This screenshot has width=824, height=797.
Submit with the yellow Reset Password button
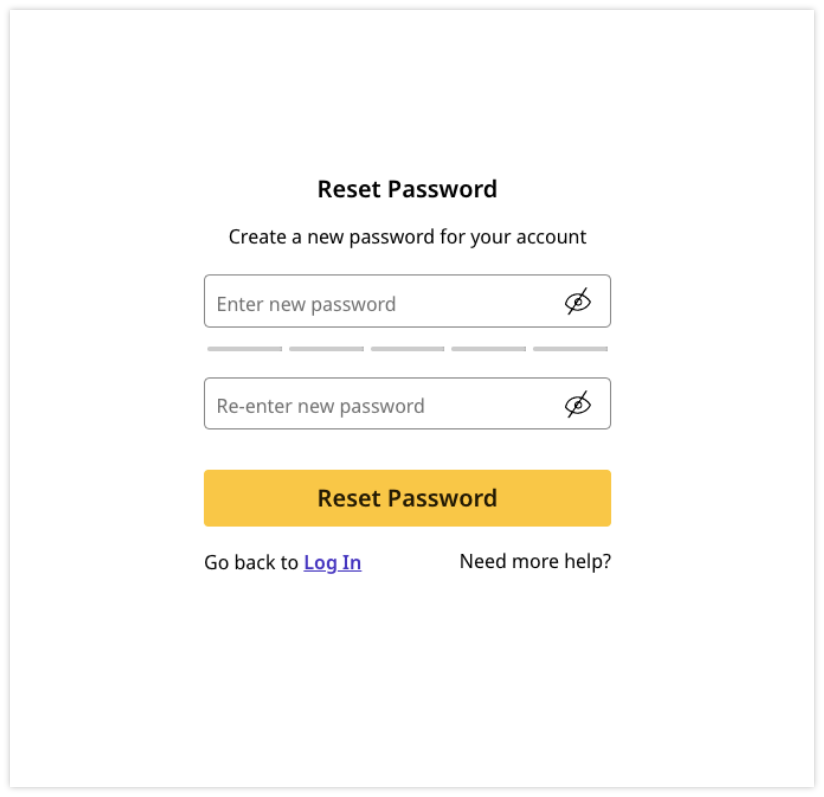pos(407,498)
